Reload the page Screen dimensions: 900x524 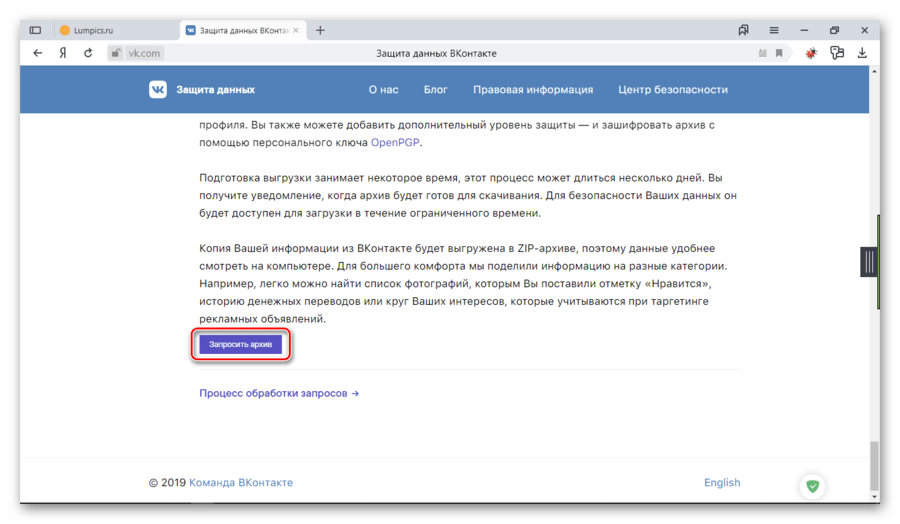[x=88, y=53]
